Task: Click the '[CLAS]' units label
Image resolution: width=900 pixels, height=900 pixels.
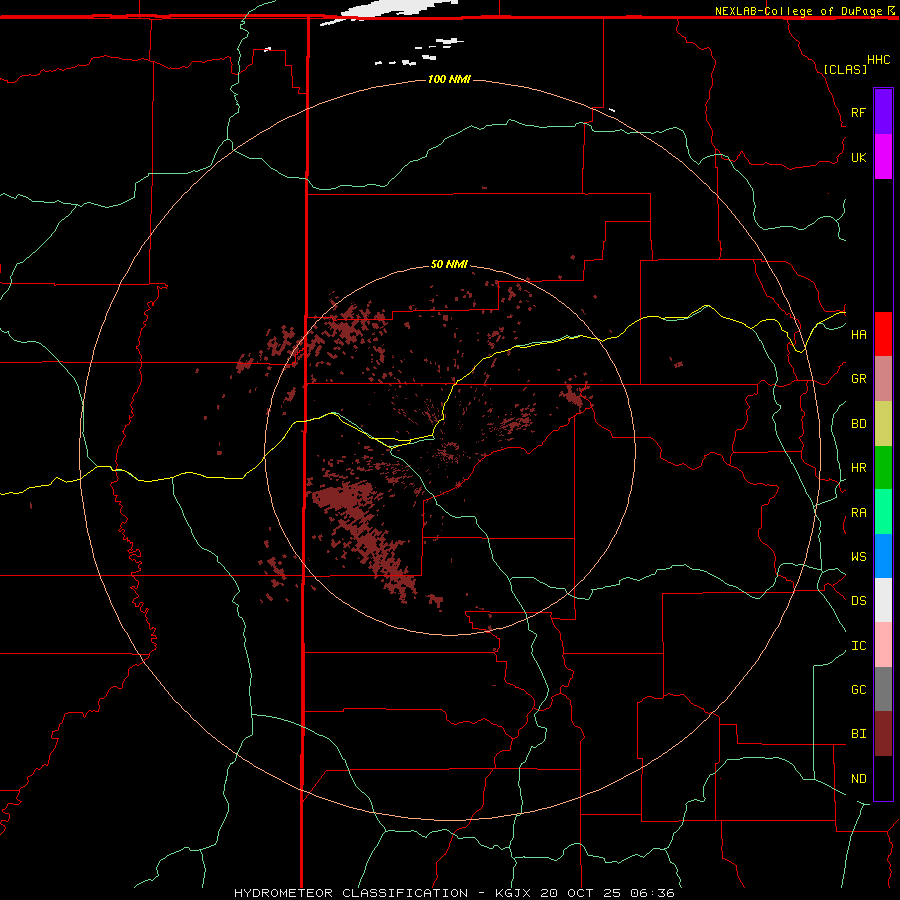Action: (x=845, y=69)
